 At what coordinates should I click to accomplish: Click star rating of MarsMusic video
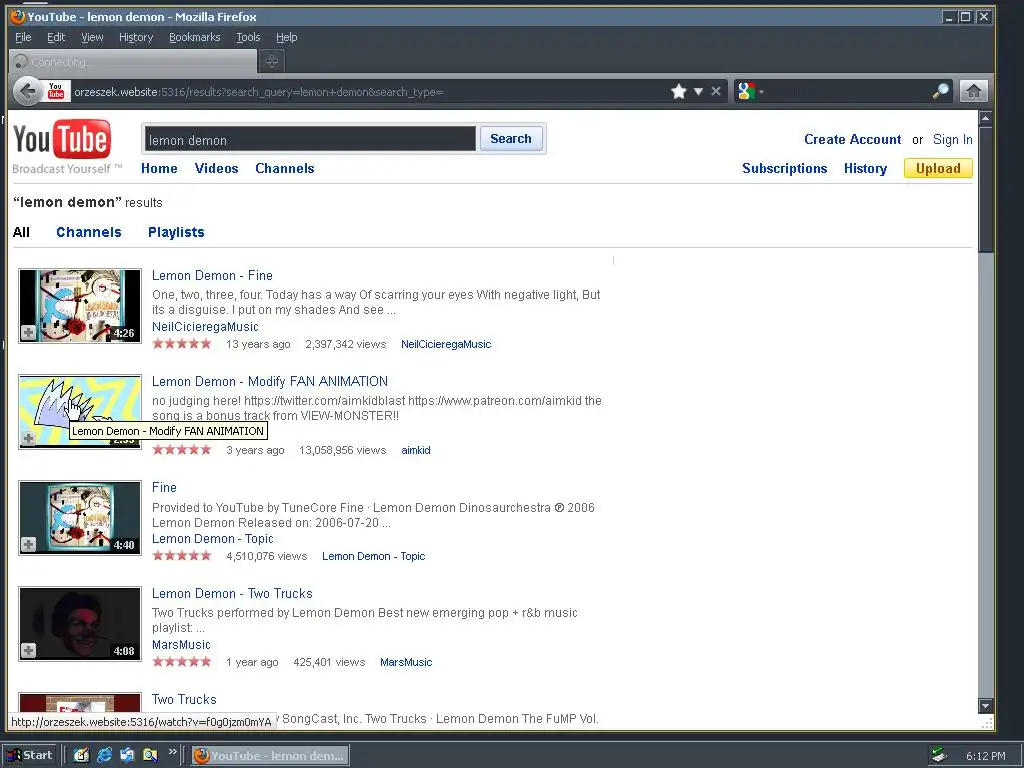coord(182,662)
